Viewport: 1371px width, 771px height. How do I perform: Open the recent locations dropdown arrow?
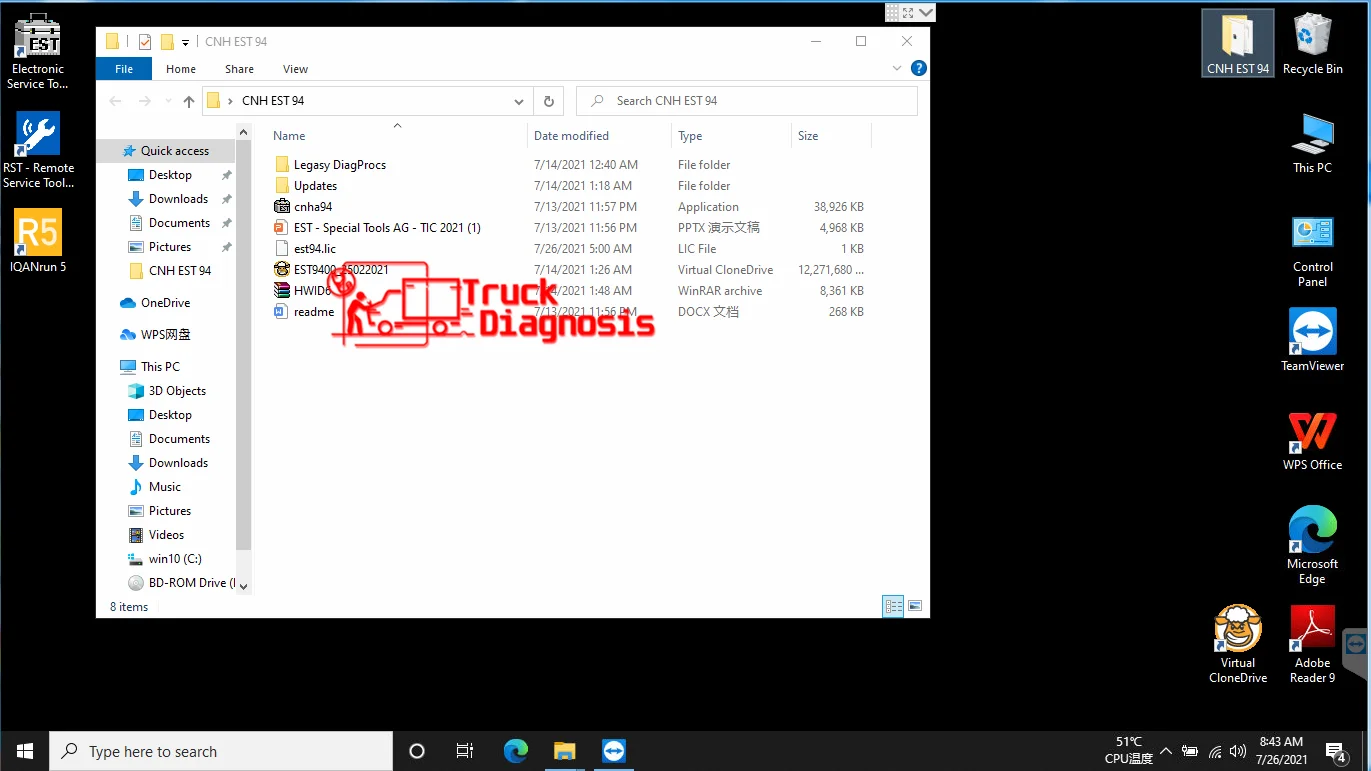pos(166,101)
